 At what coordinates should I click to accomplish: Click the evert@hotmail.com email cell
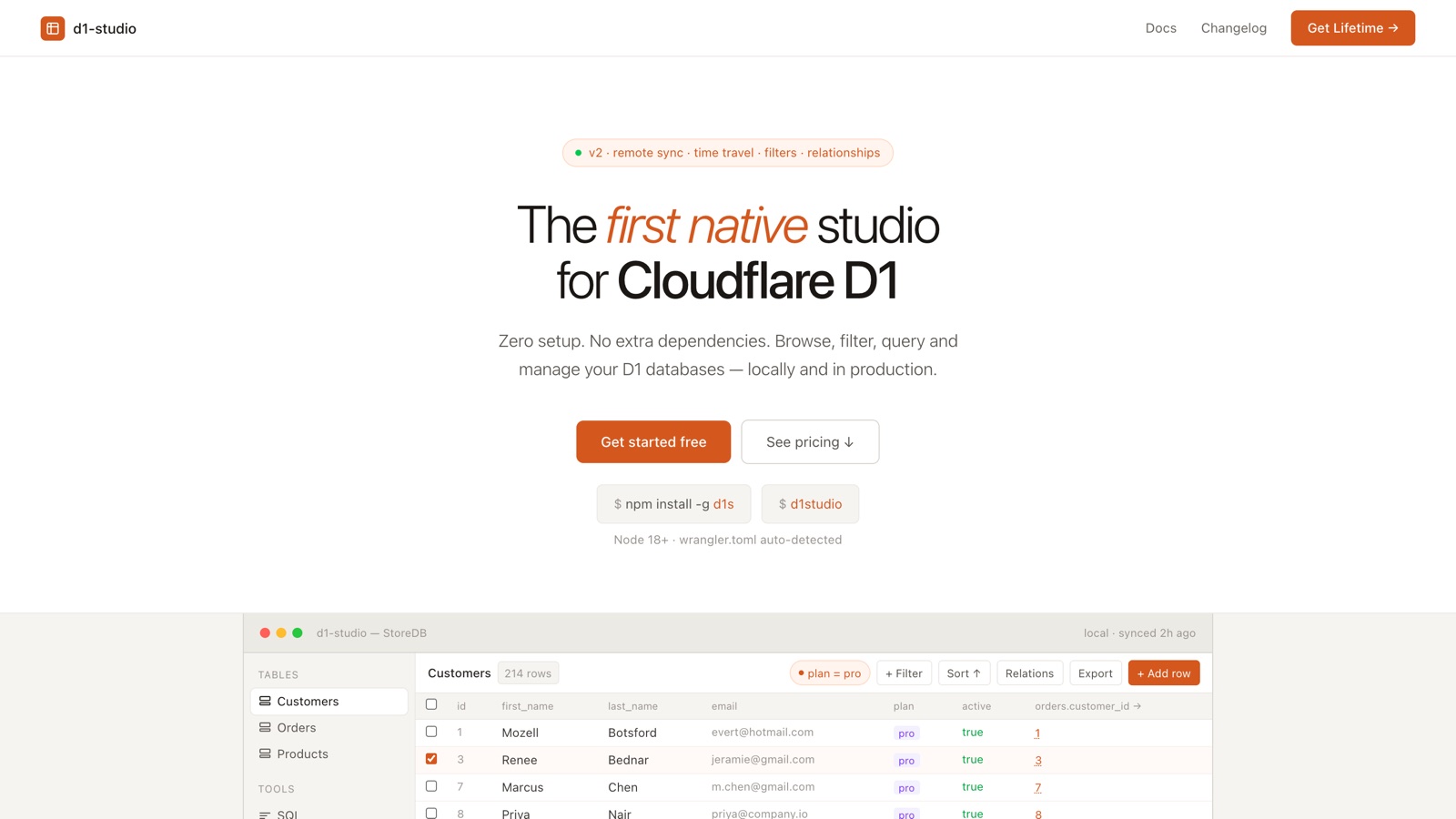[763, 732]
